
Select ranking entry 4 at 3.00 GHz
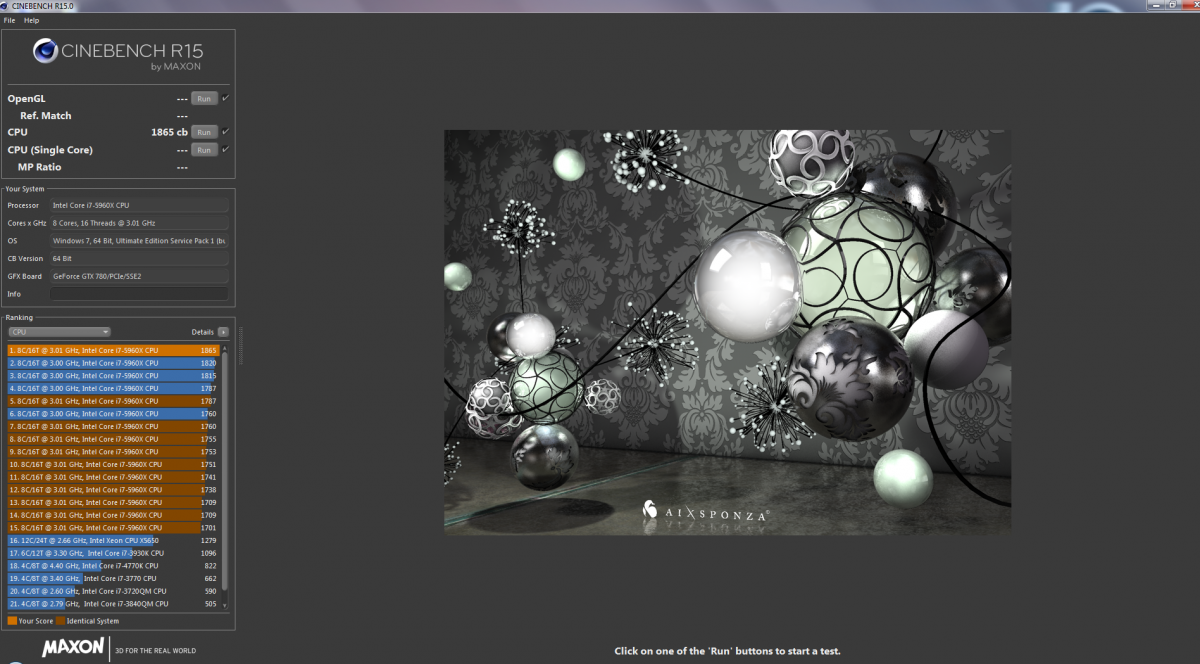113,388
